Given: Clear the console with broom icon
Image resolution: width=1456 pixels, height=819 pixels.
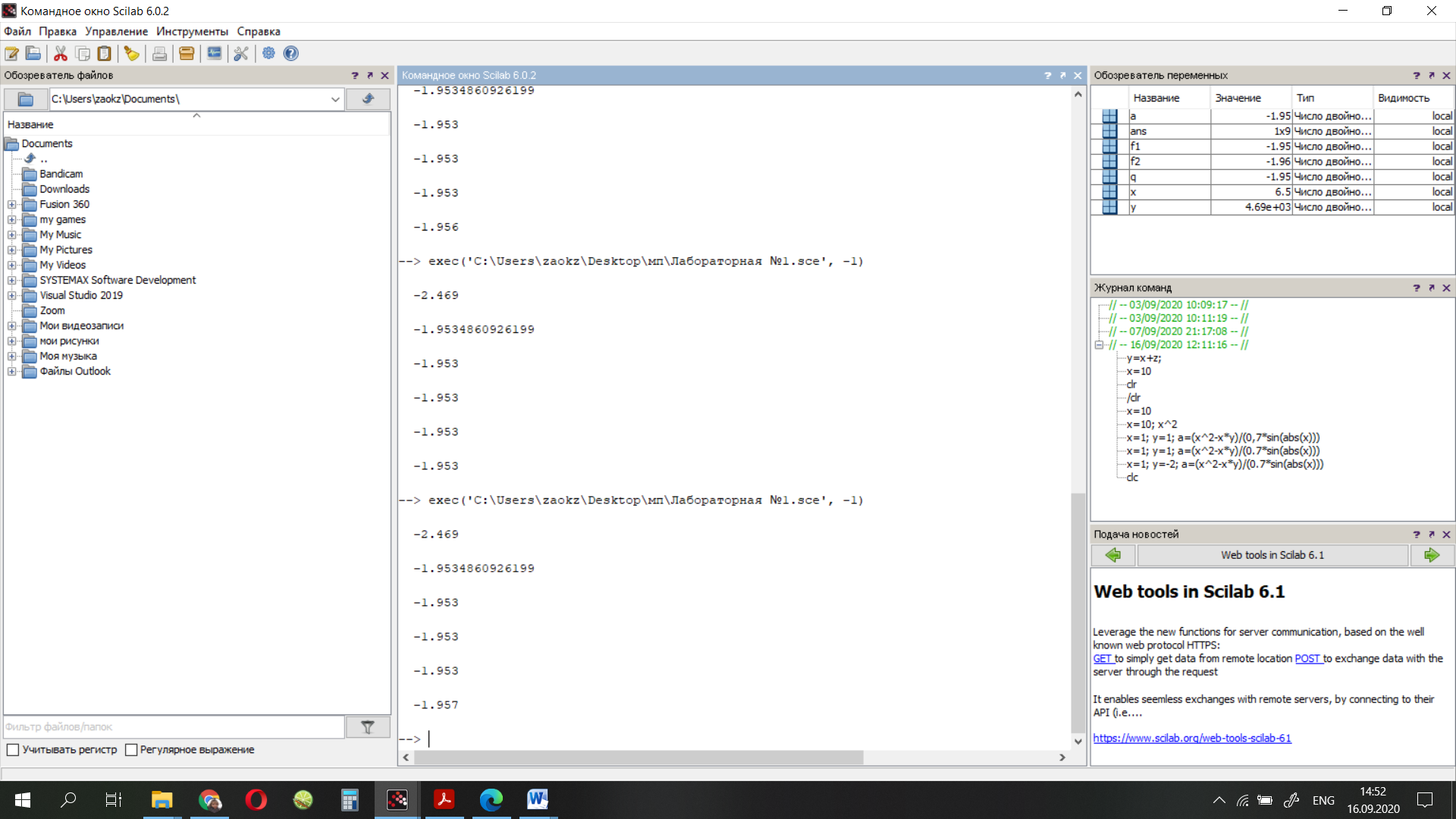Looking at the screenshot, I should point(132,54).
